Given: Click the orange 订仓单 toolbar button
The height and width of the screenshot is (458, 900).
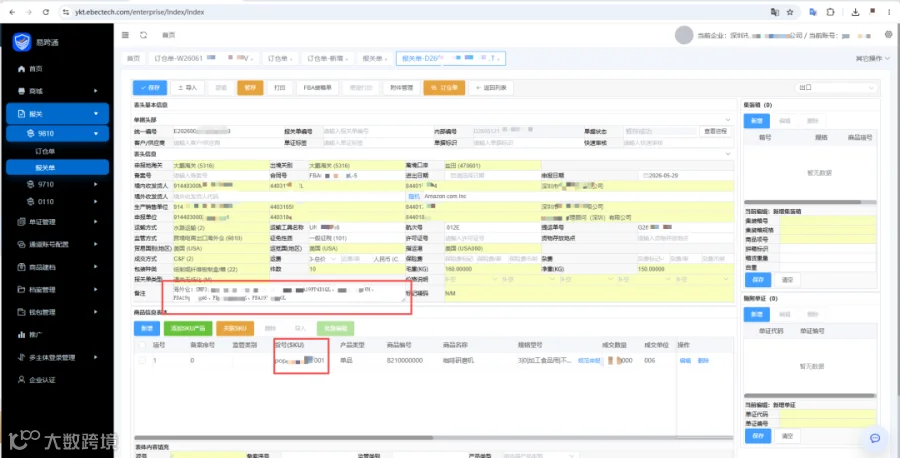Looking at the screenshot, I should [x=444, y=88].
